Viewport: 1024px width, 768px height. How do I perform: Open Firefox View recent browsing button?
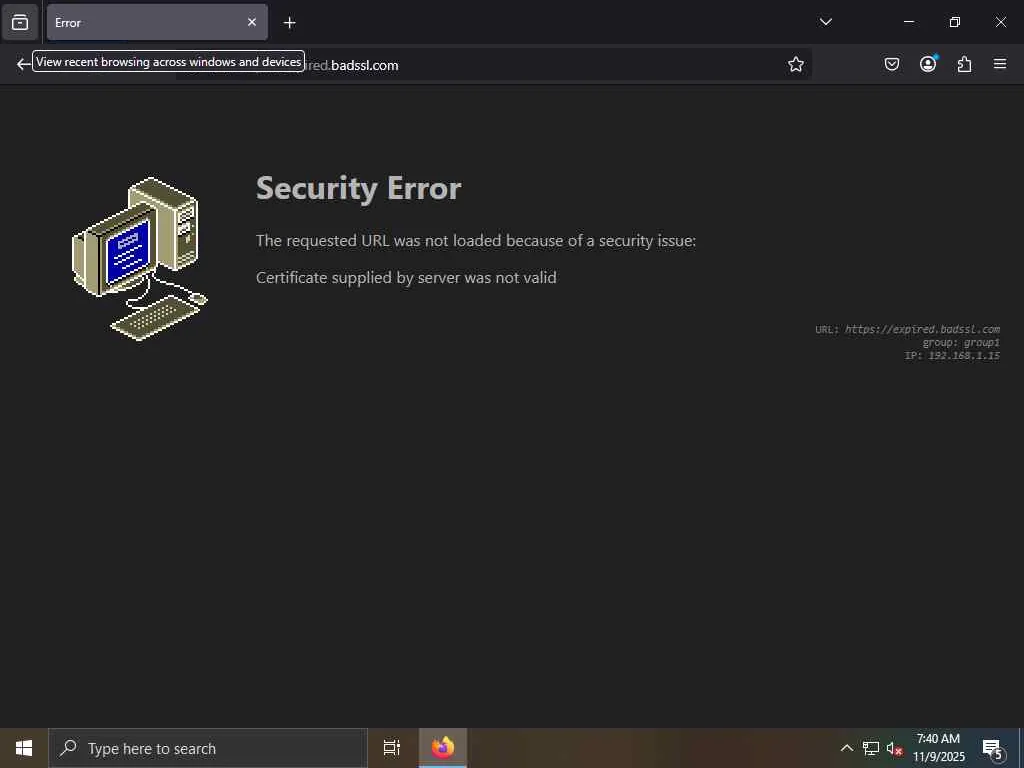[20, 22]
